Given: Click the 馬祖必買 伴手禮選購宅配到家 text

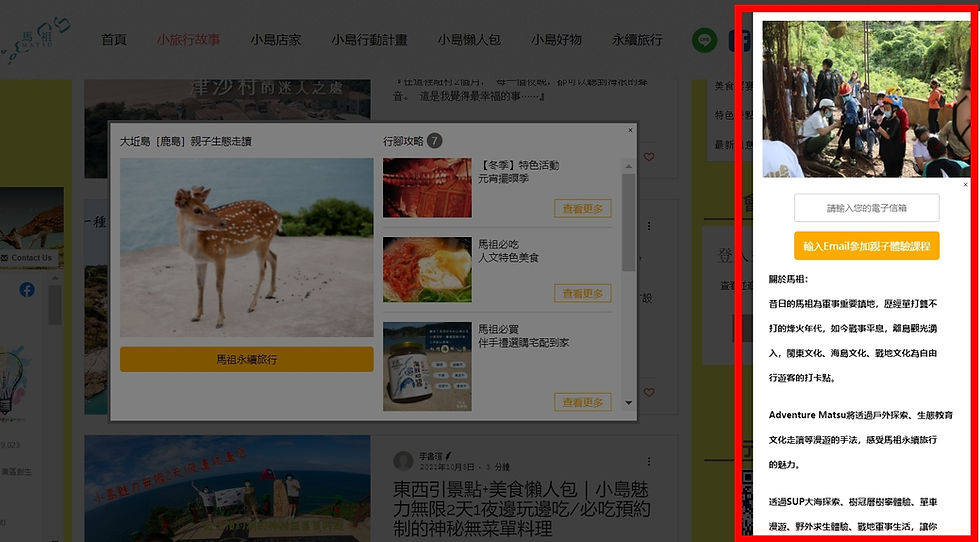Looking at the screenshot, I should pos(524,336).
